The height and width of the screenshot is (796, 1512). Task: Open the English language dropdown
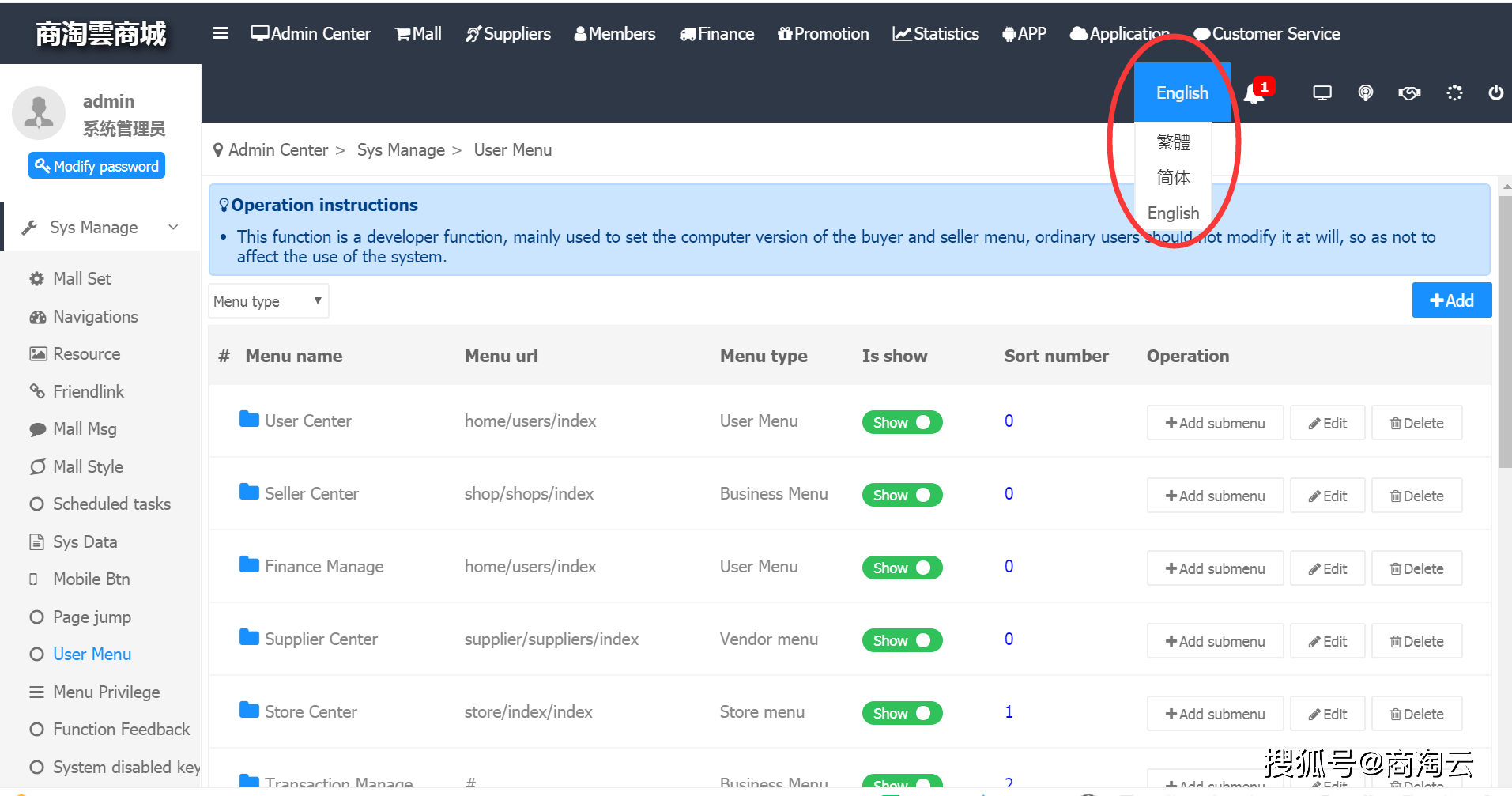click(x=1182, y=92)
